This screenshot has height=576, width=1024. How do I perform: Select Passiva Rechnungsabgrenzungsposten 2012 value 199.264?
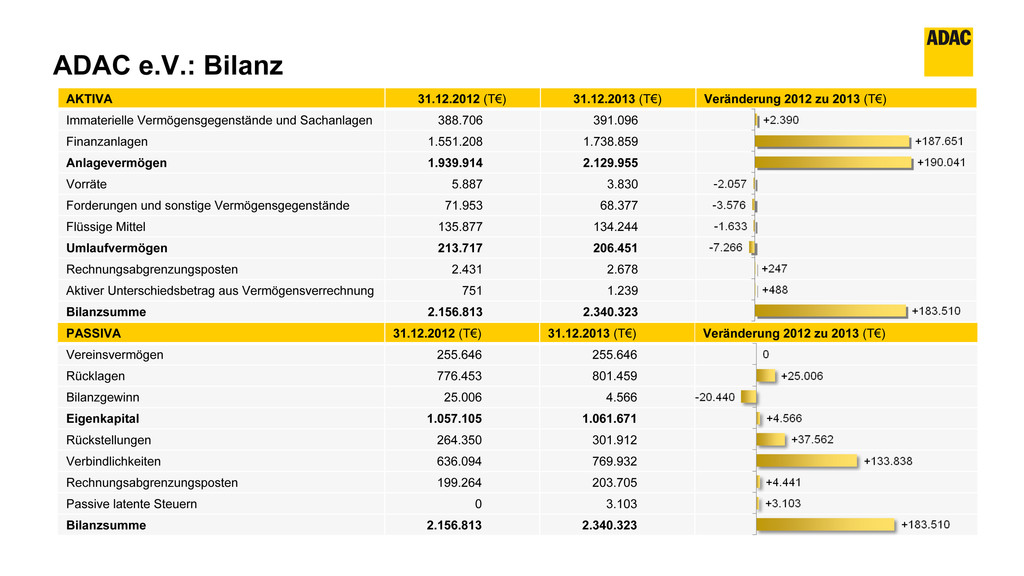tap(459, 483)
